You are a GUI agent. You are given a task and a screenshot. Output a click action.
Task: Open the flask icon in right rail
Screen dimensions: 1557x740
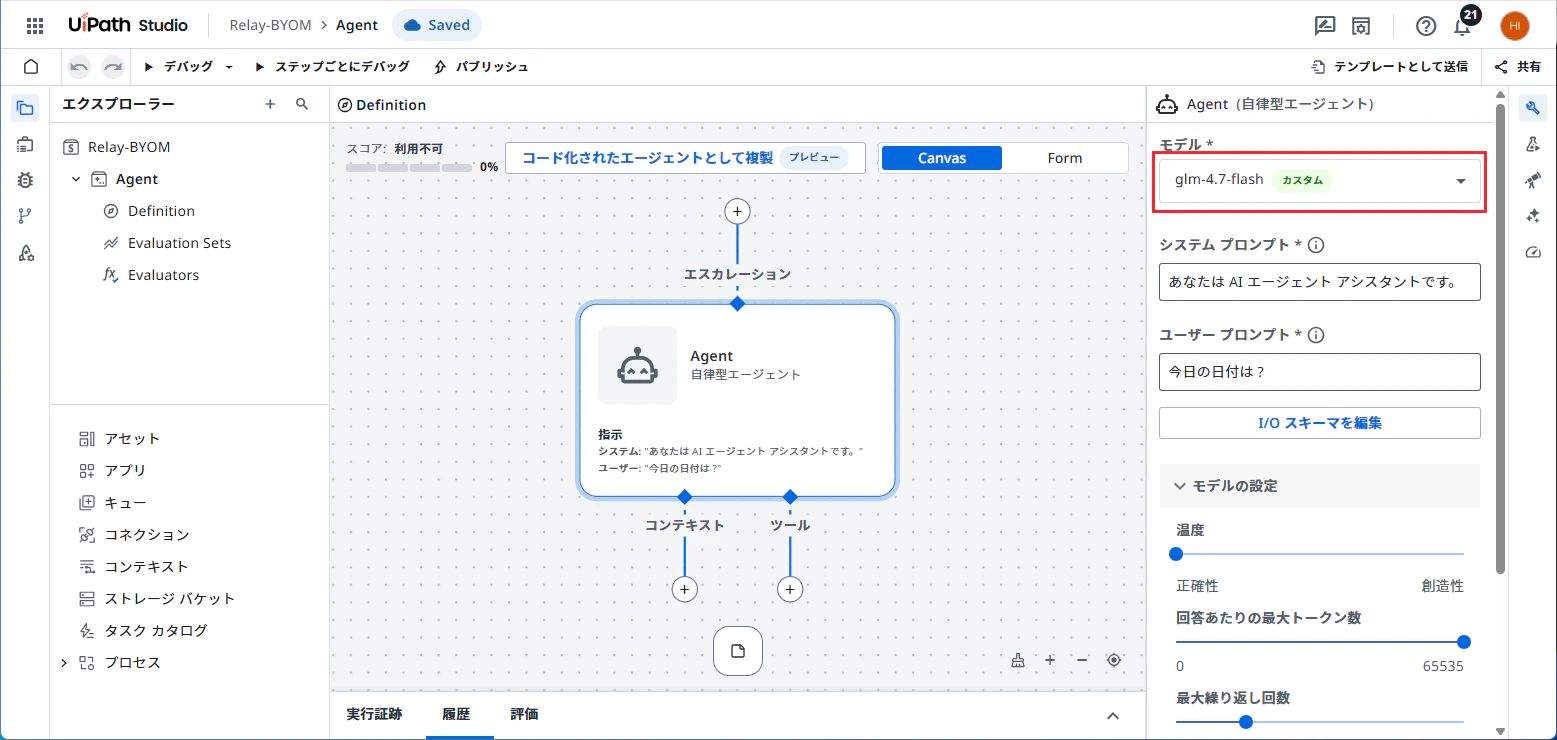1532,144
